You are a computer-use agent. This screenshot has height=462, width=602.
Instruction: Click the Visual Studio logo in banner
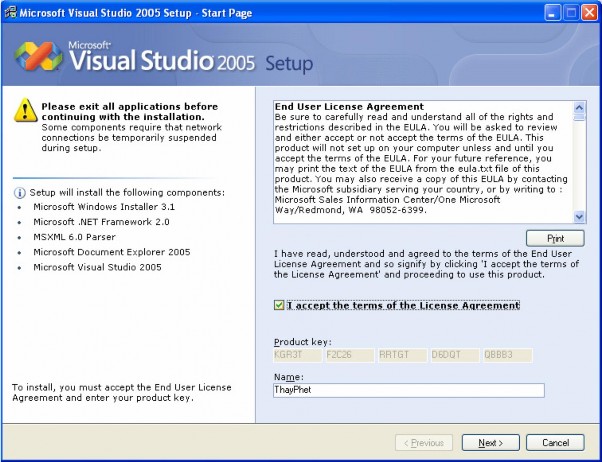click(x=38, y=56)
